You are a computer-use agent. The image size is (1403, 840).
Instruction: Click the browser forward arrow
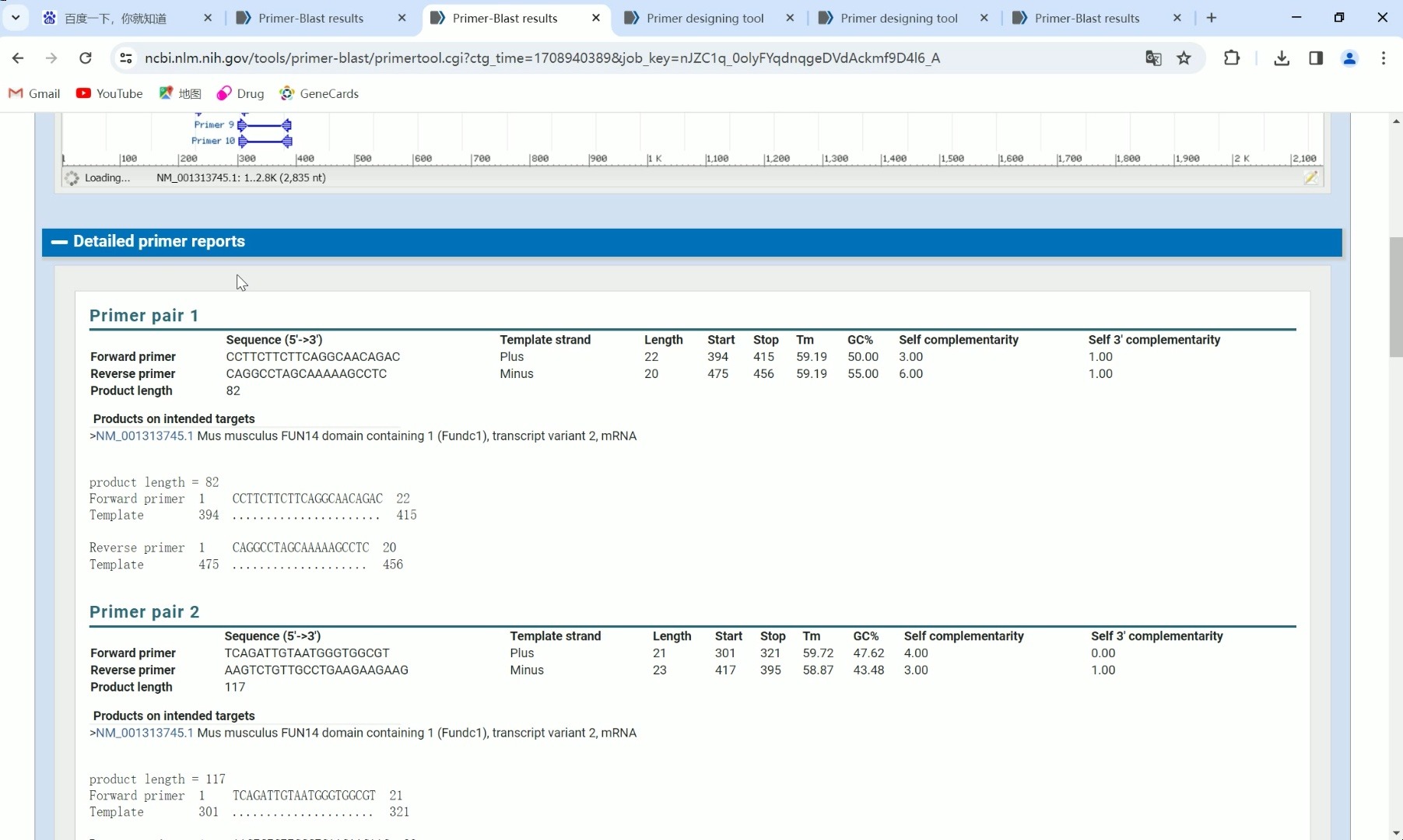tap(51, 58)
